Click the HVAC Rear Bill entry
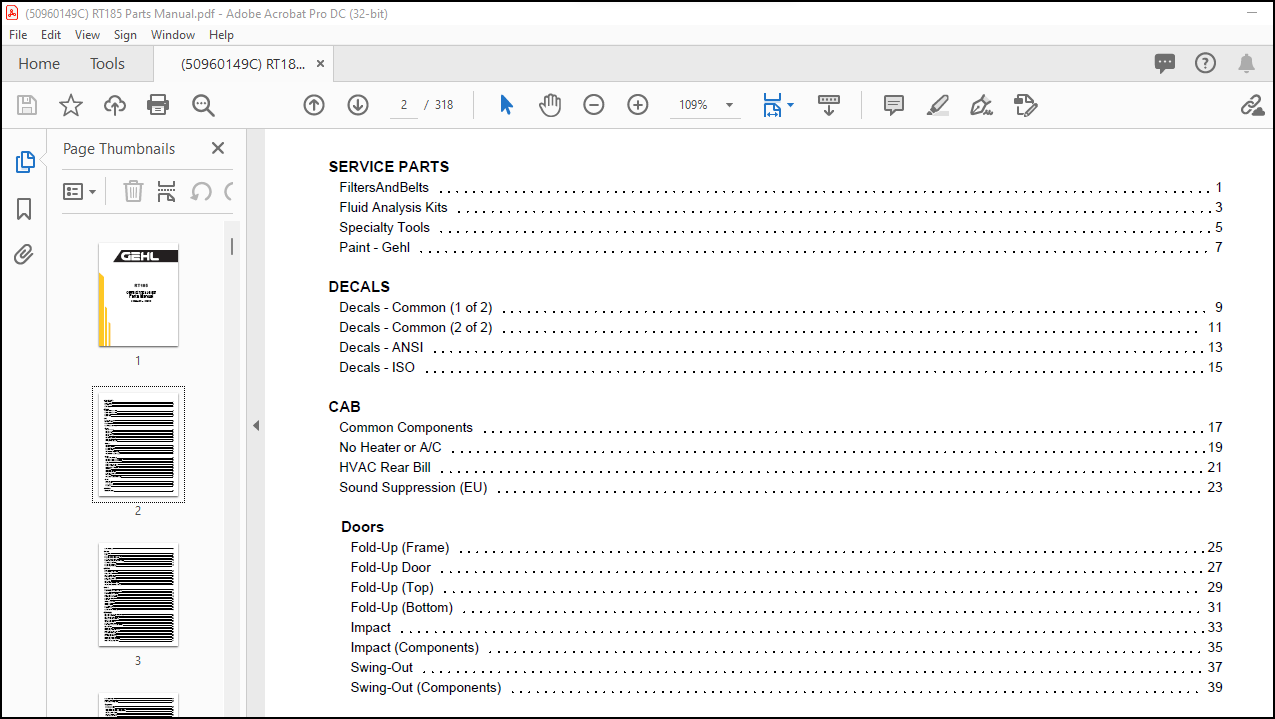The height and width of the screenshot is (719, 1275). pyautogui.click(x=385, y=468)
